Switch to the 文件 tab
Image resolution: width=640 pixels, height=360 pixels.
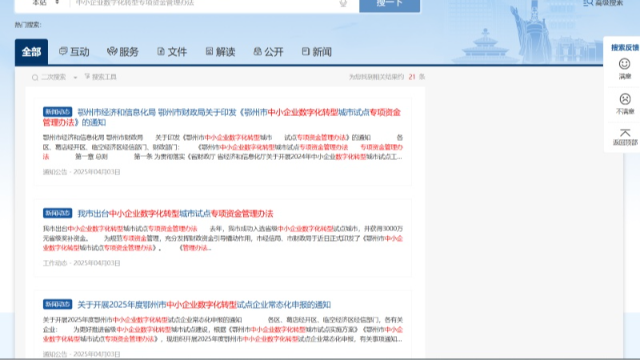point(172,52)
